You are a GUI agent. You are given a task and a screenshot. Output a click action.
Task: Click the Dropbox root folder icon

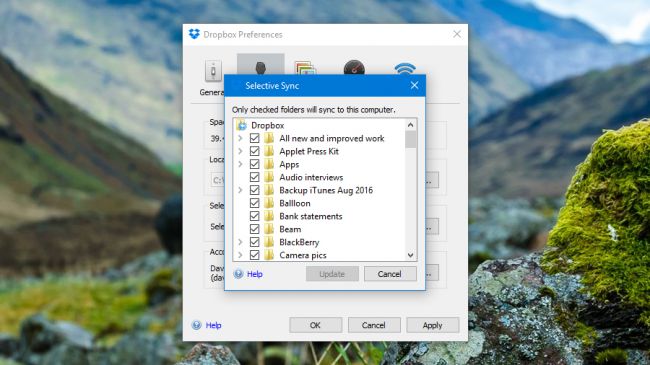[x=241, y=125]
